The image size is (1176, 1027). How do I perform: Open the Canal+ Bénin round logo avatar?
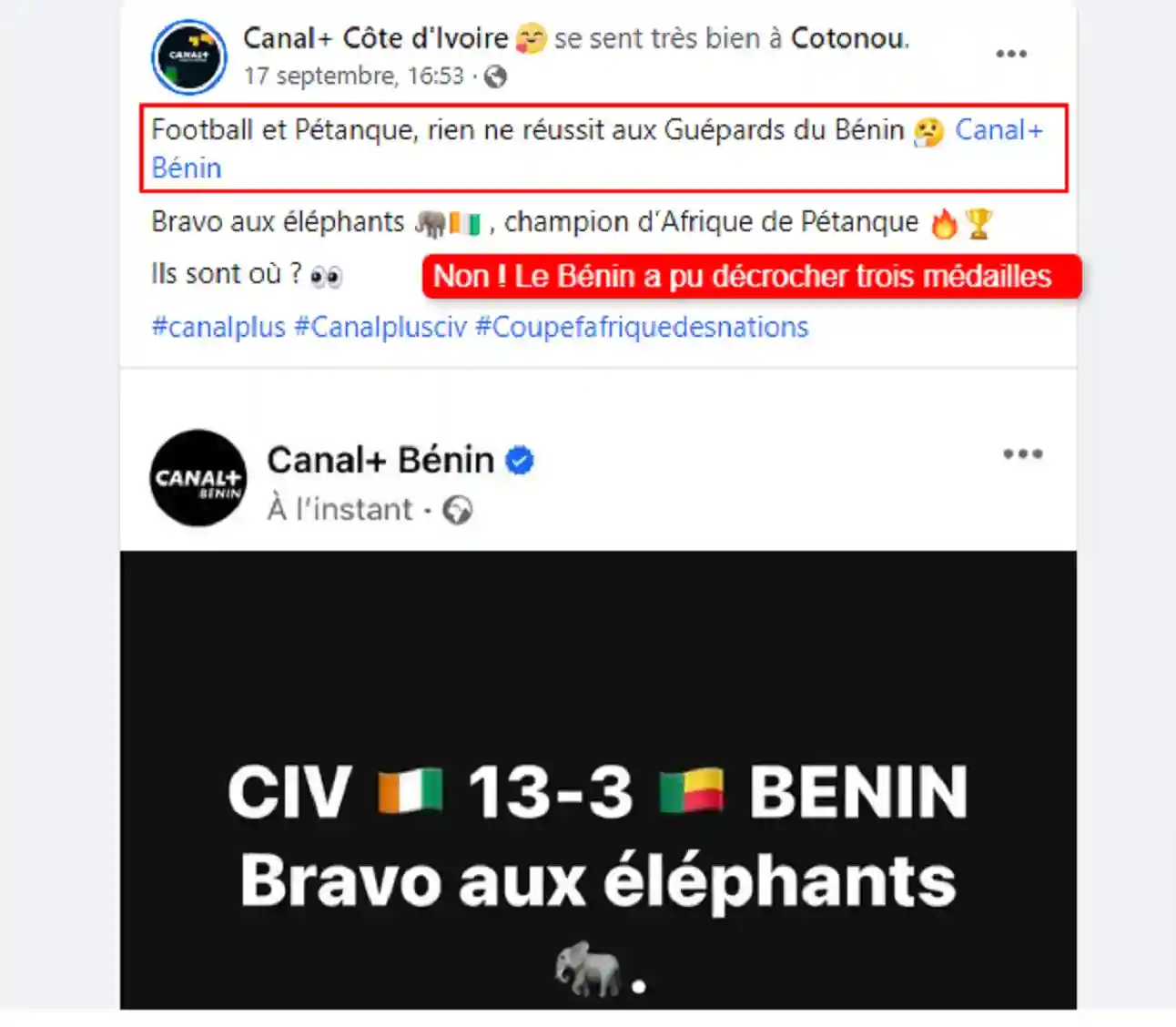point(198,478)
